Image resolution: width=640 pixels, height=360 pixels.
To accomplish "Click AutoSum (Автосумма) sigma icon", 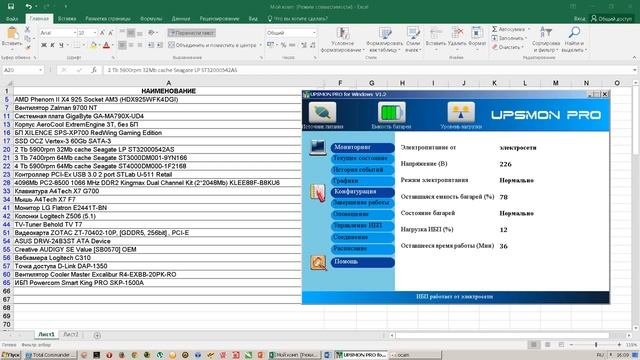I will pos(494,29).
